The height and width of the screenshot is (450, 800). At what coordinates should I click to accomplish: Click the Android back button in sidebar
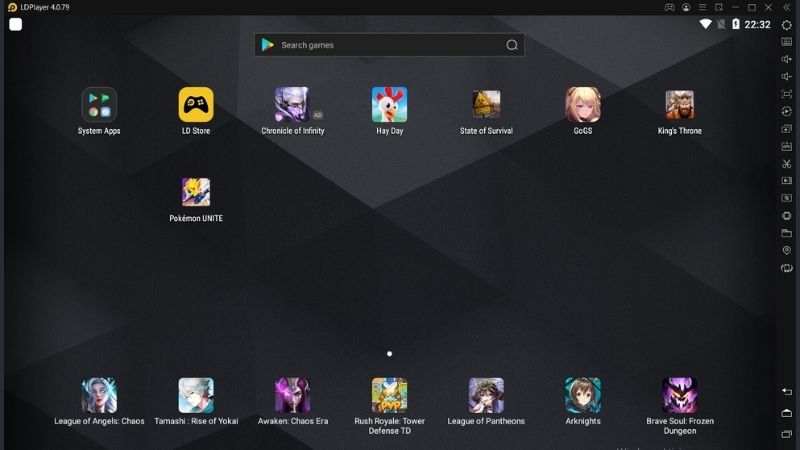click(787, 392)
